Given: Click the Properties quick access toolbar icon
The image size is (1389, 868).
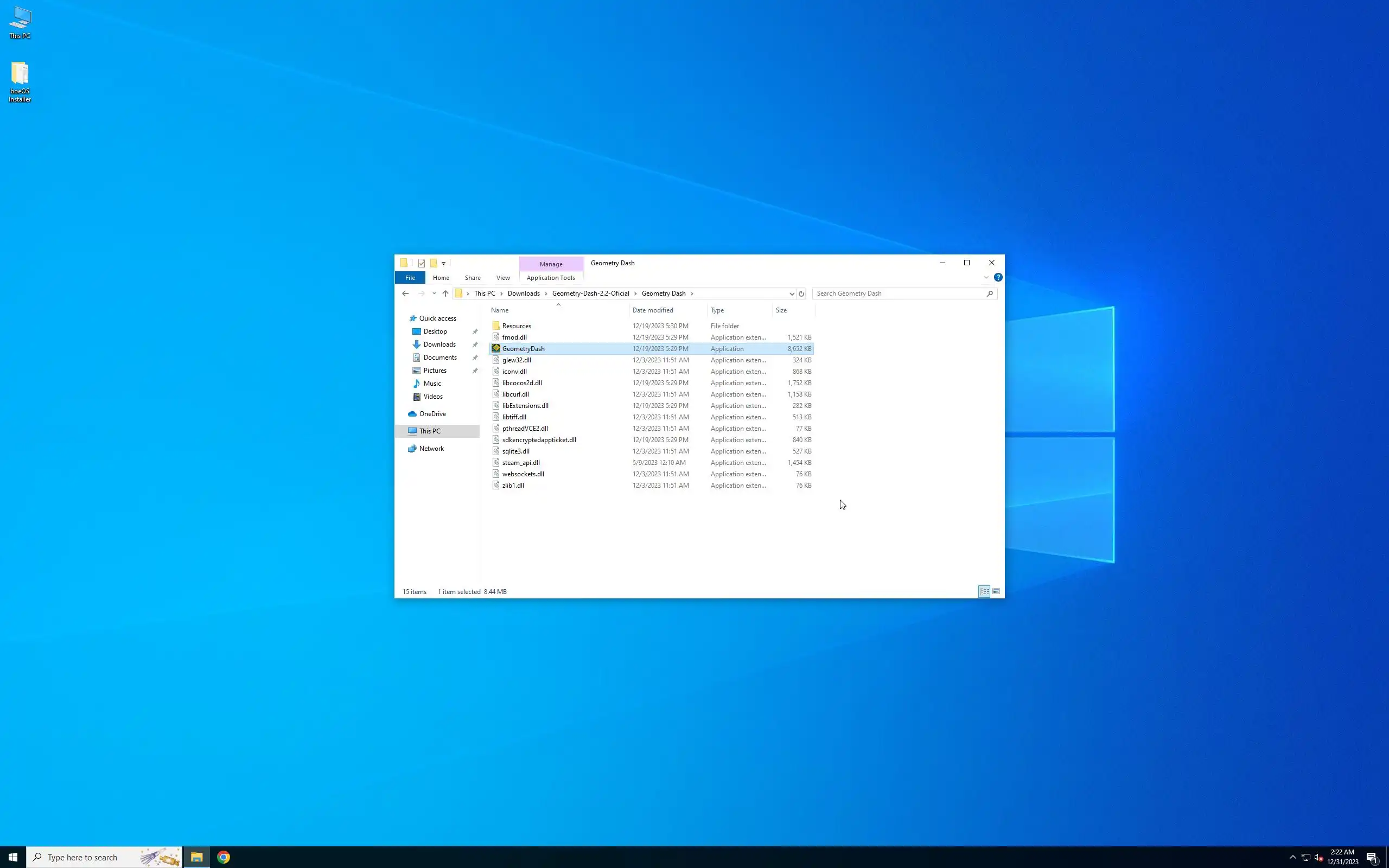Looking at the screenshot, I should [x=421, y=263].
